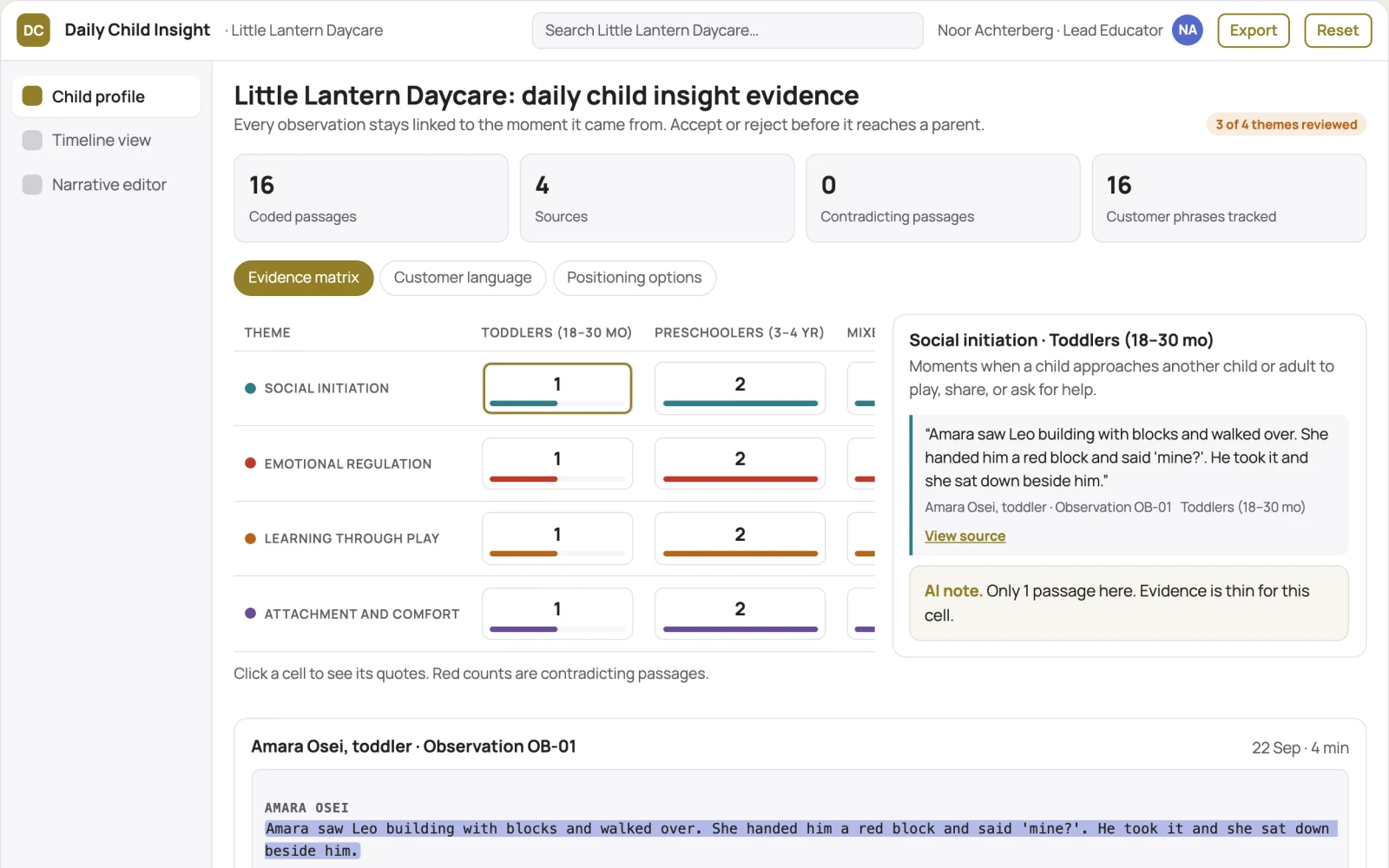Click the Export button

1253,30
